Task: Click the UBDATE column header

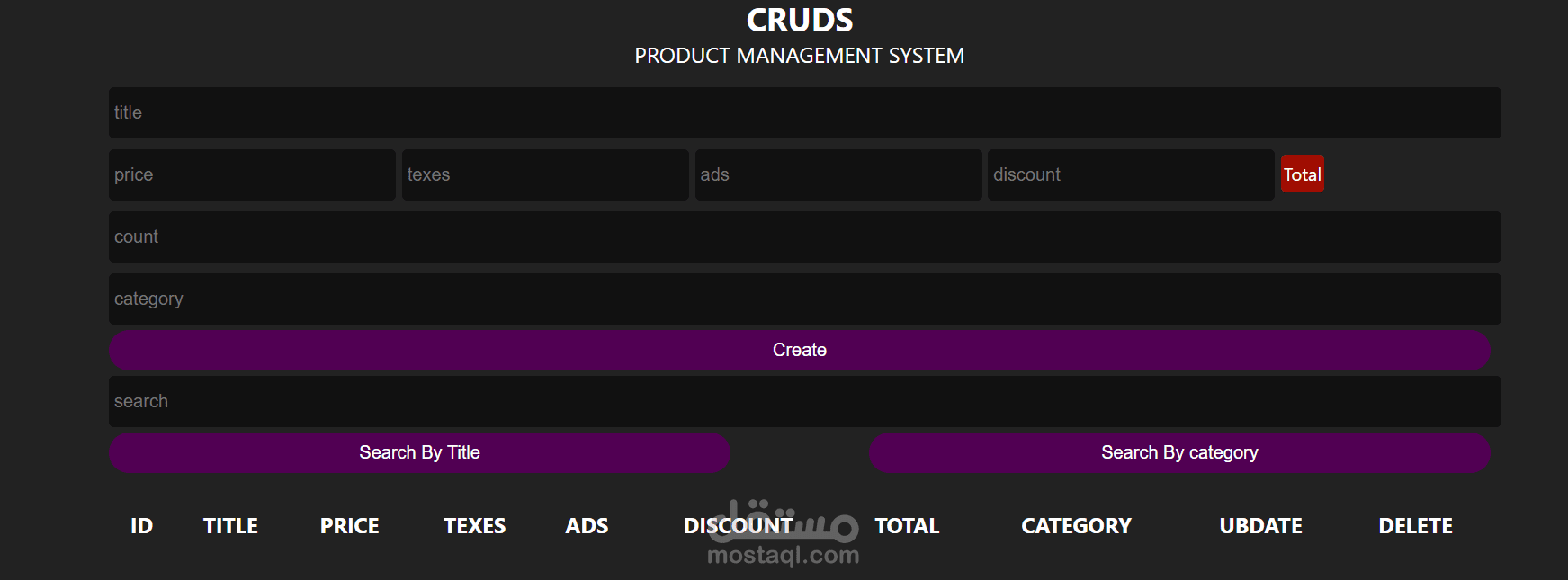Action: (x=1260, y=526)
